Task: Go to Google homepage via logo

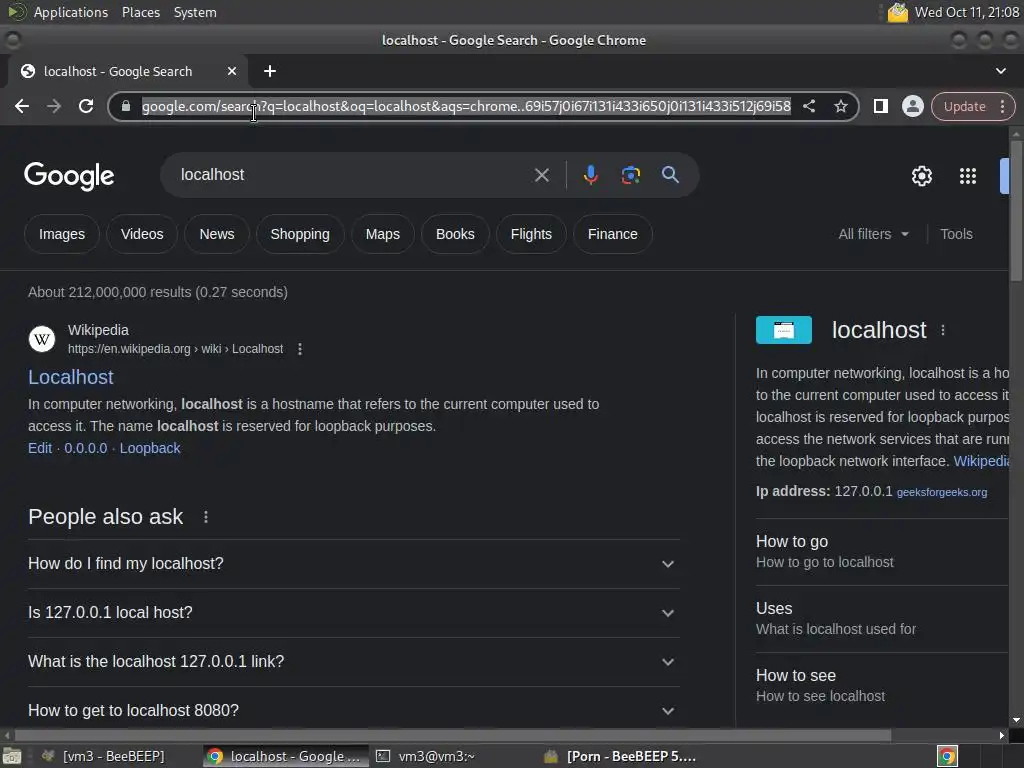Action: click(69, 176)
